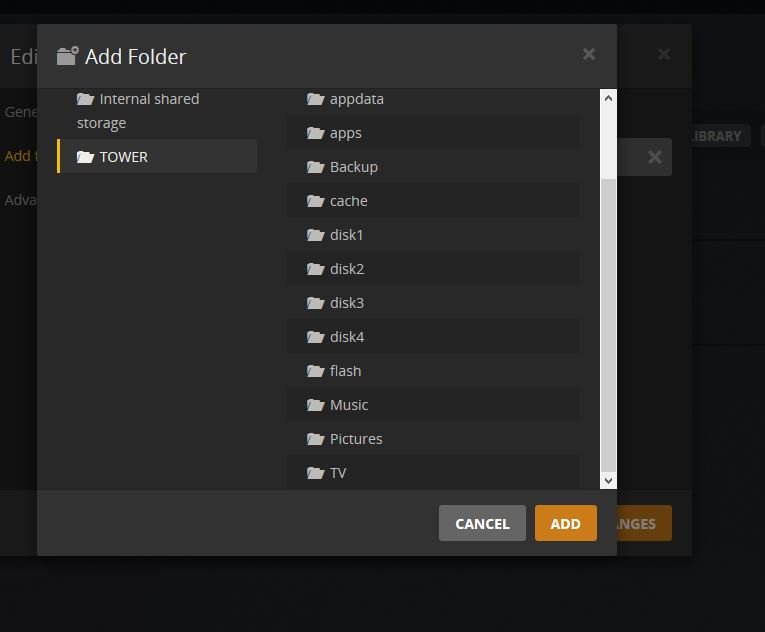Close the Add Folder dialog

[589, 54]
